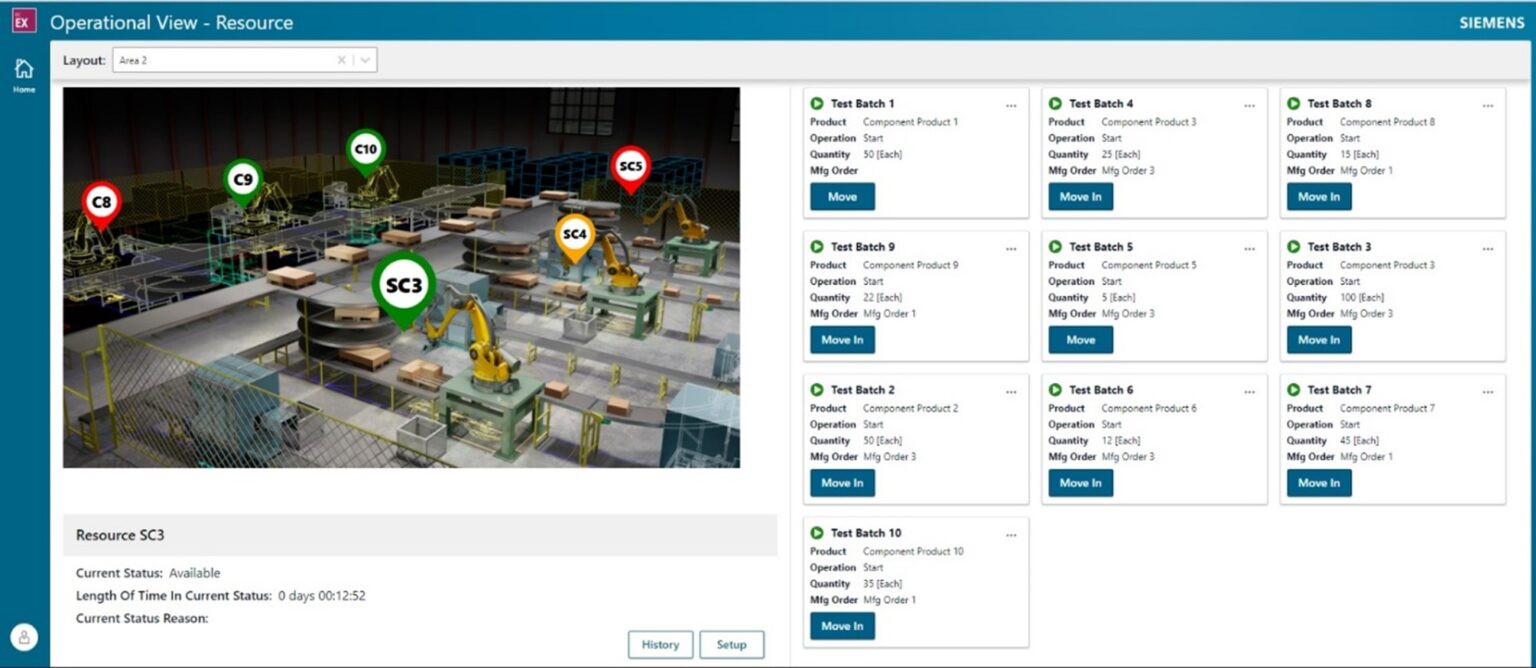Open the user profile icon bottom left
1536x668 pixels.
pyautogui.click(x=23, y=636)
